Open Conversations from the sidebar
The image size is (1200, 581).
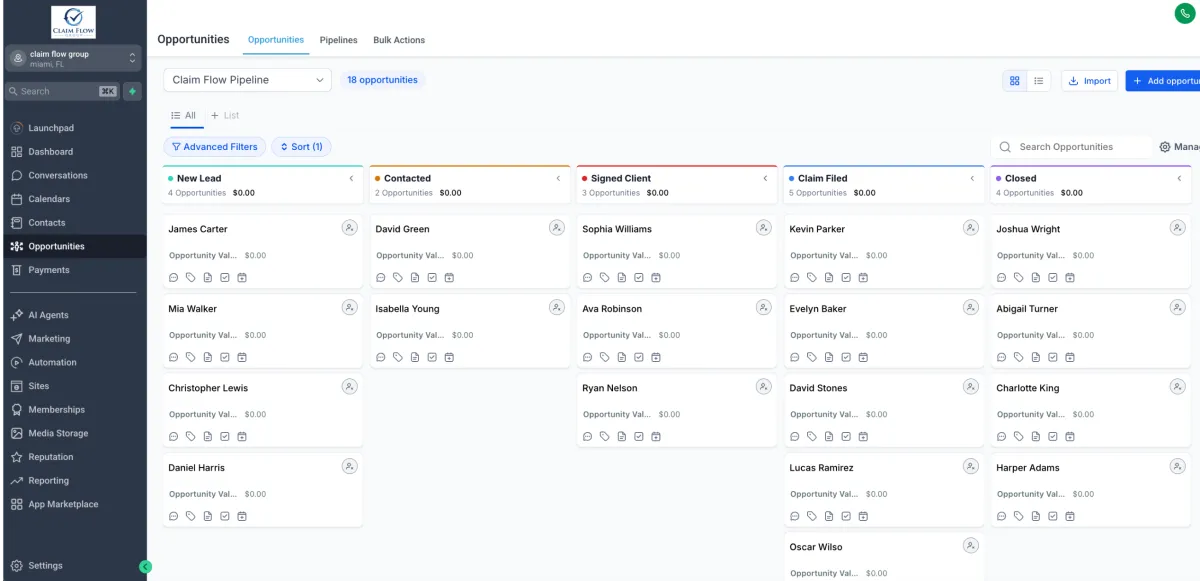click(x=58, y=175)
